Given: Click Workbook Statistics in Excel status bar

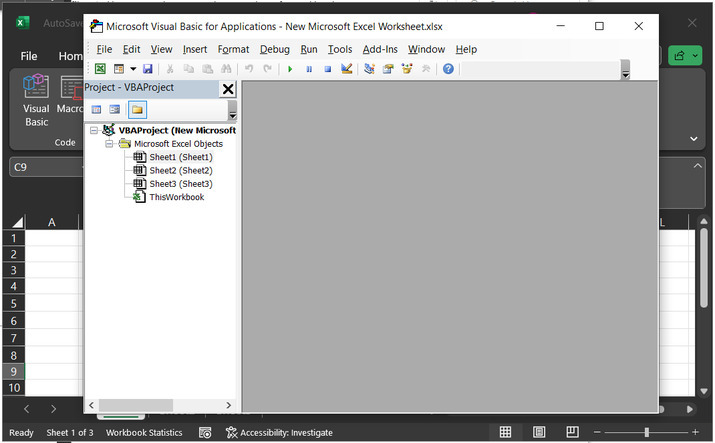Looking at the screenshot, I should 144,433.
